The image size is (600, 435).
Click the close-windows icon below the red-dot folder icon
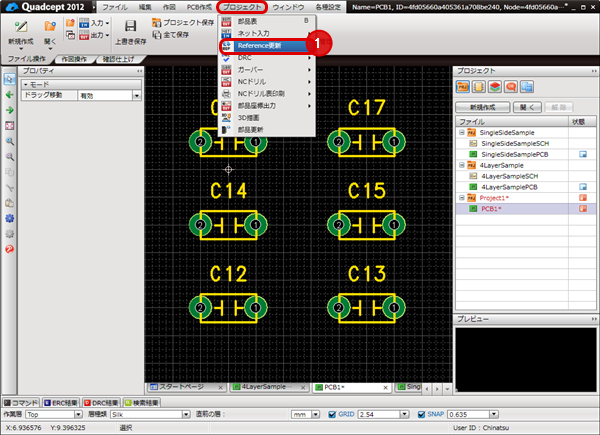click(70, 35)
